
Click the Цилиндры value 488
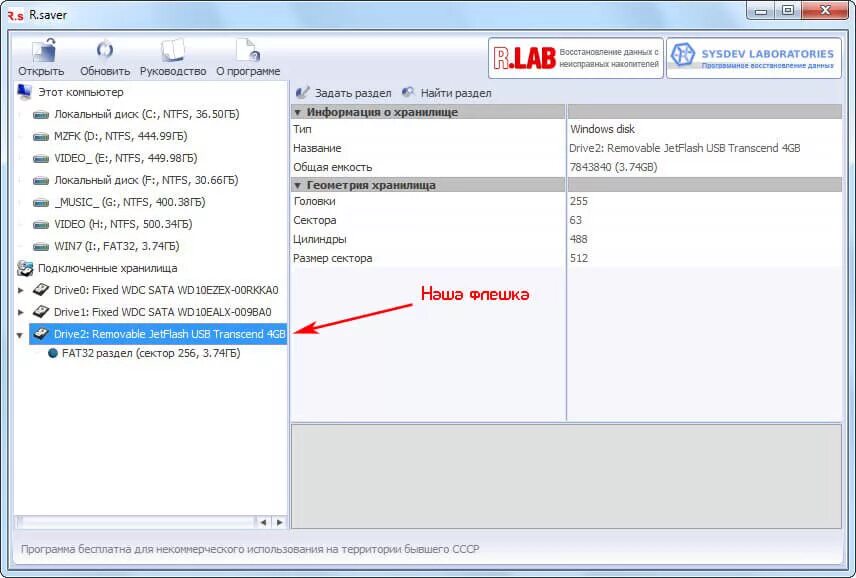pos(579,239)
